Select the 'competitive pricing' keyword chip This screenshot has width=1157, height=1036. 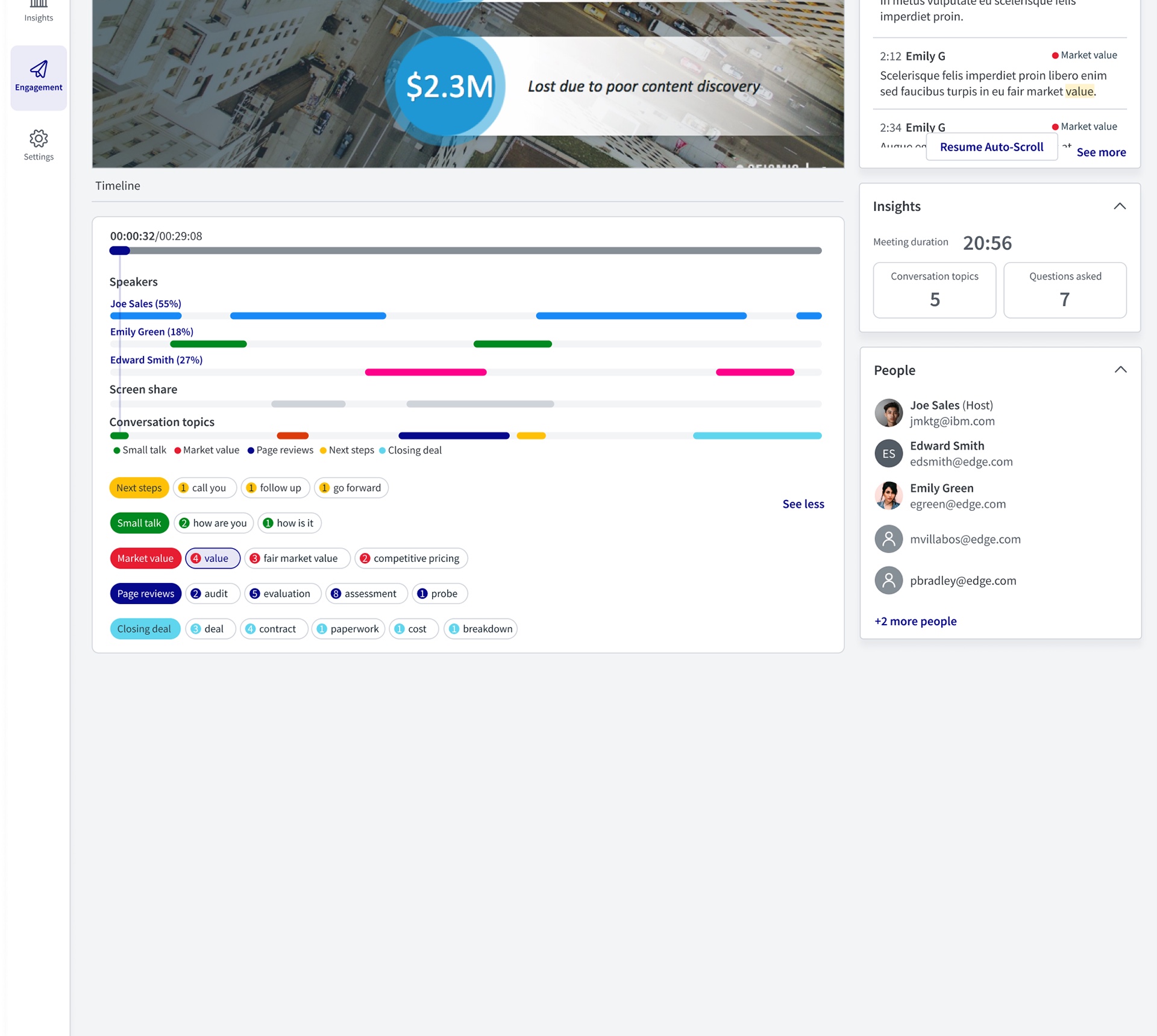411,558
